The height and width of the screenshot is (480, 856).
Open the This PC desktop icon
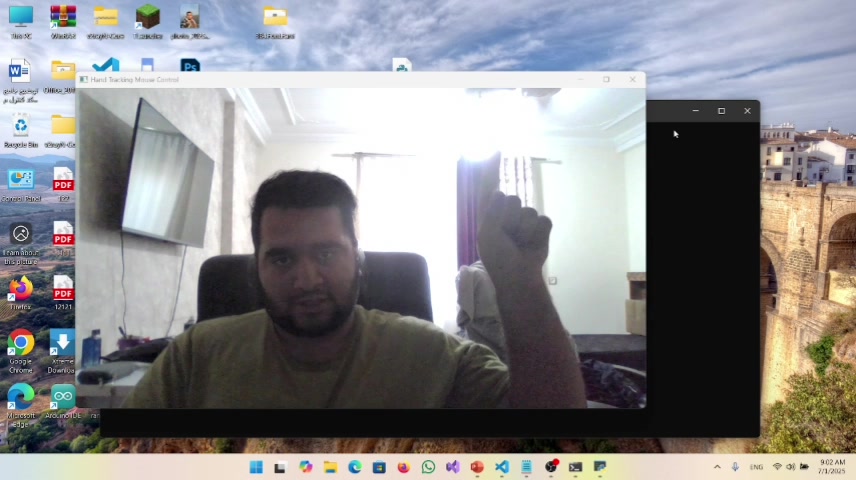(x=21, y=21)
